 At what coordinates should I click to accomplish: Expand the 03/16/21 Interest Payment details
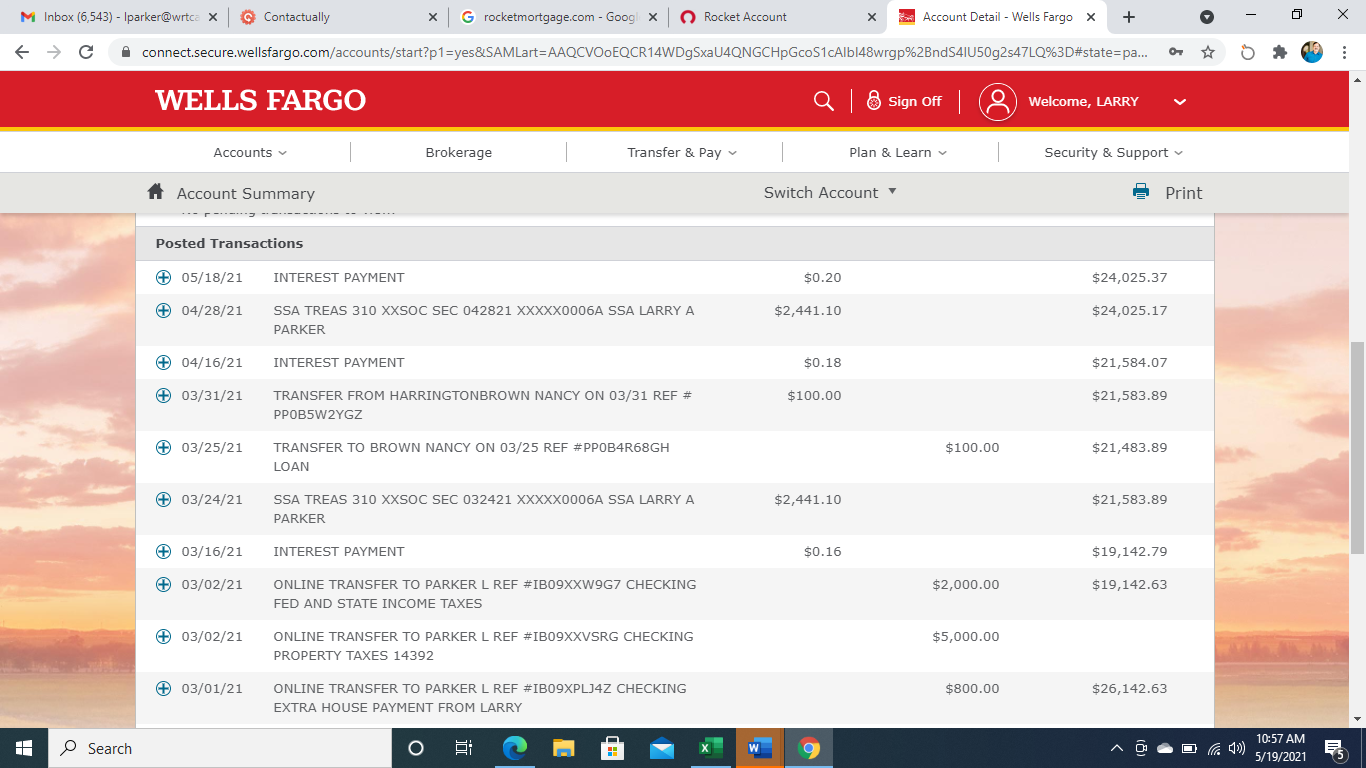pos(164,551)
